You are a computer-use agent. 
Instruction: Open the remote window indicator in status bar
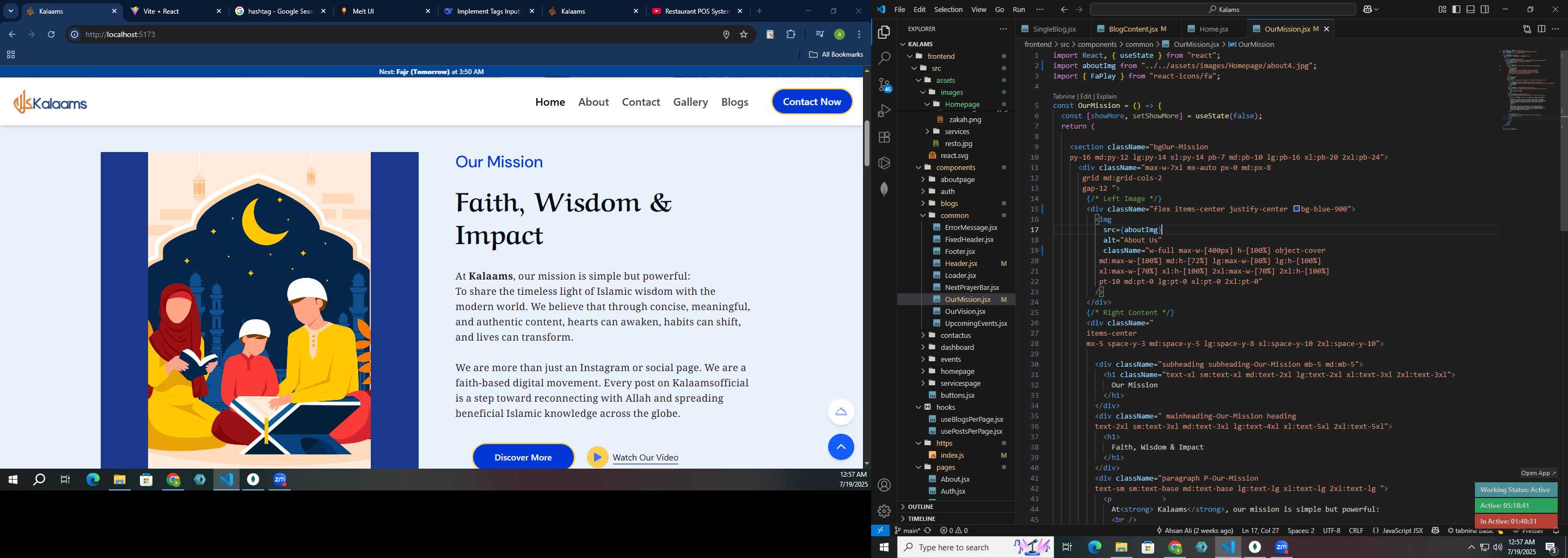coord(880,531)
